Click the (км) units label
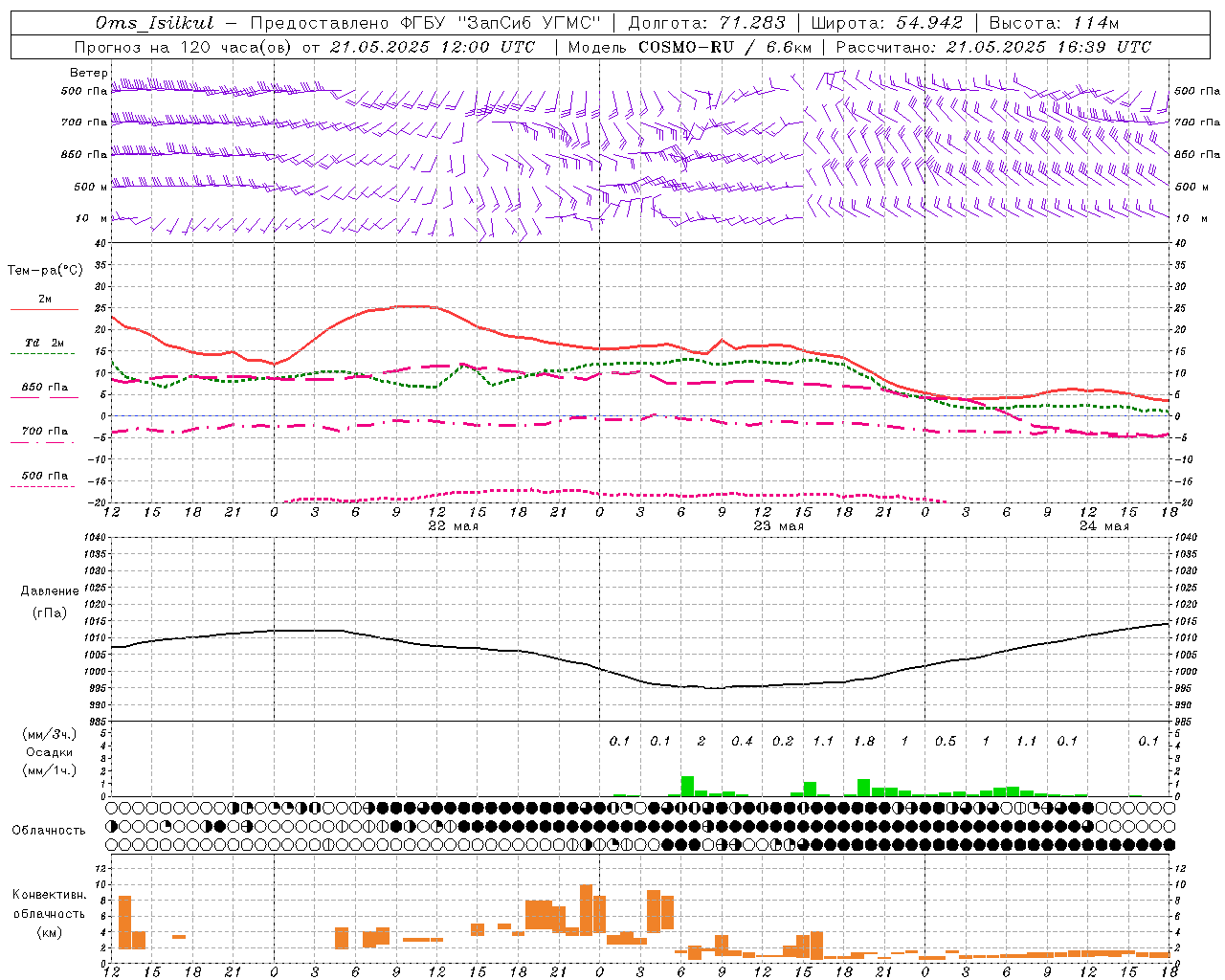 [x=49, y=932]
